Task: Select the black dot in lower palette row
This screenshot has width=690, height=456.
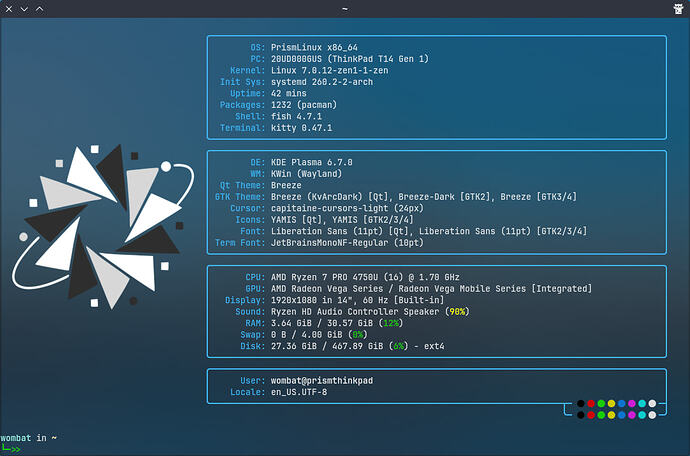Action: [581, 415]
